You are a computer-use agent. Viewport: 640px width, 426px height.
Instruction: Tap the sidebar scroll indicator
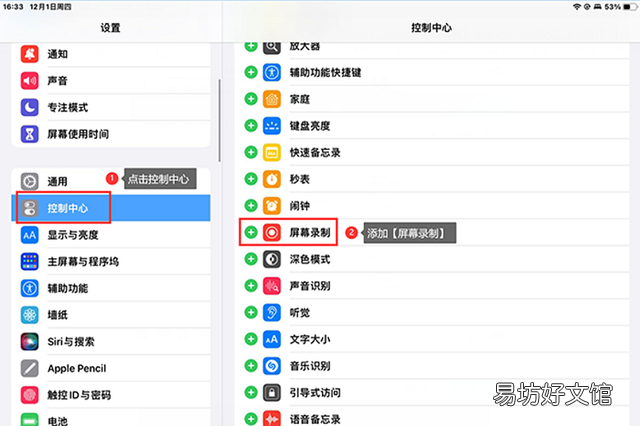(x=219, y=120)
